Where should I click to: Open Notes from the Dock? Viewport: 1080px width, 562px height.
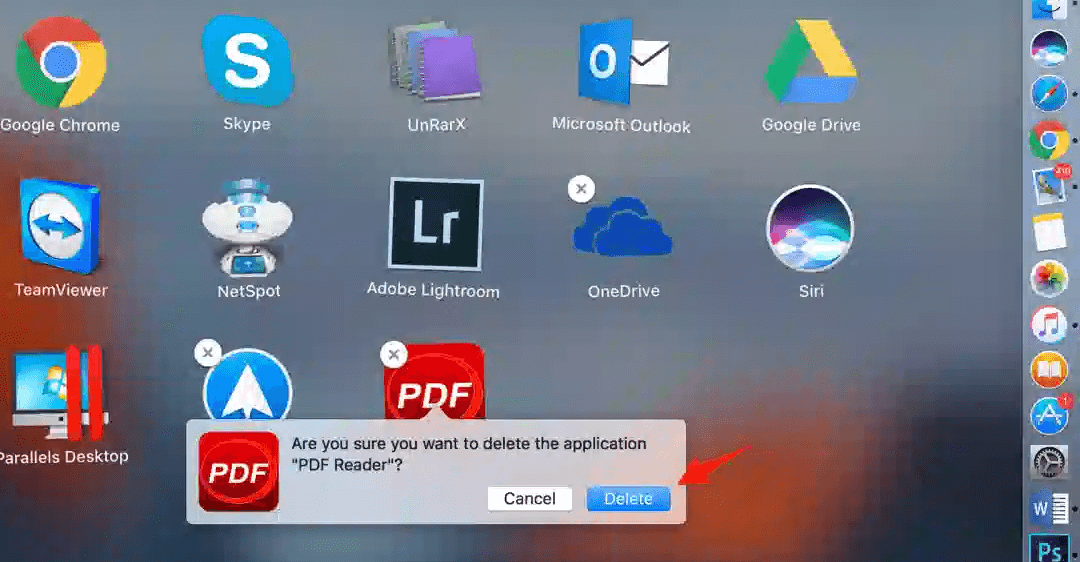[1049, 232]
